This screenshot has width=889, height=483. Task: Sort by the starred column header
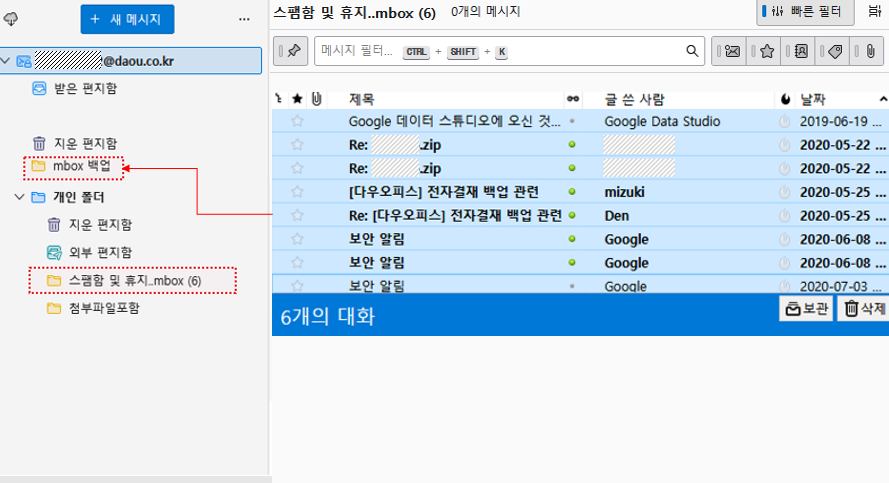click(297, 99)
